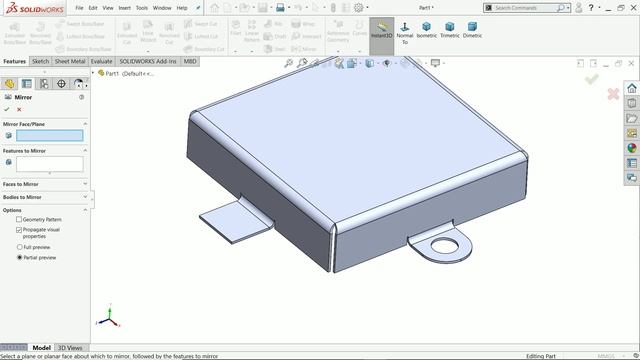Confirm with the large green corner checkmark
The width and height of the screenshot is (640, 360).
[592, 79]
